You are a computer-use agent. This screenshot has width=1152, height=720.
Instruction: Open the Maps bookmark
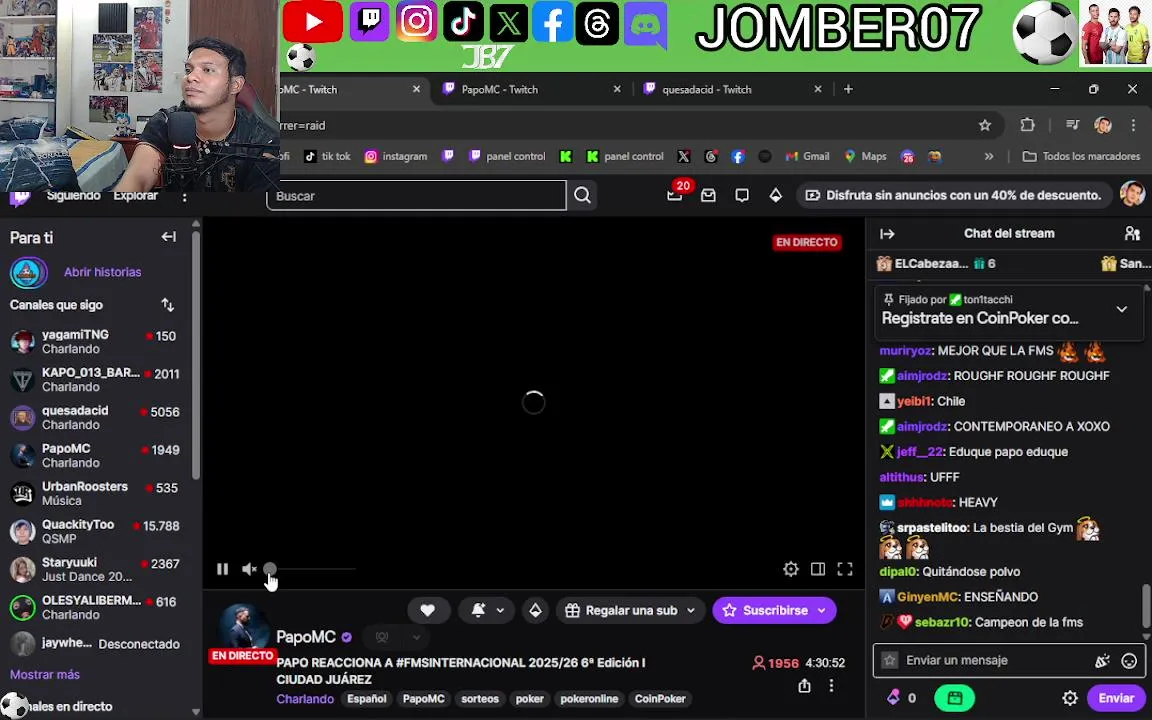(865, 156)
